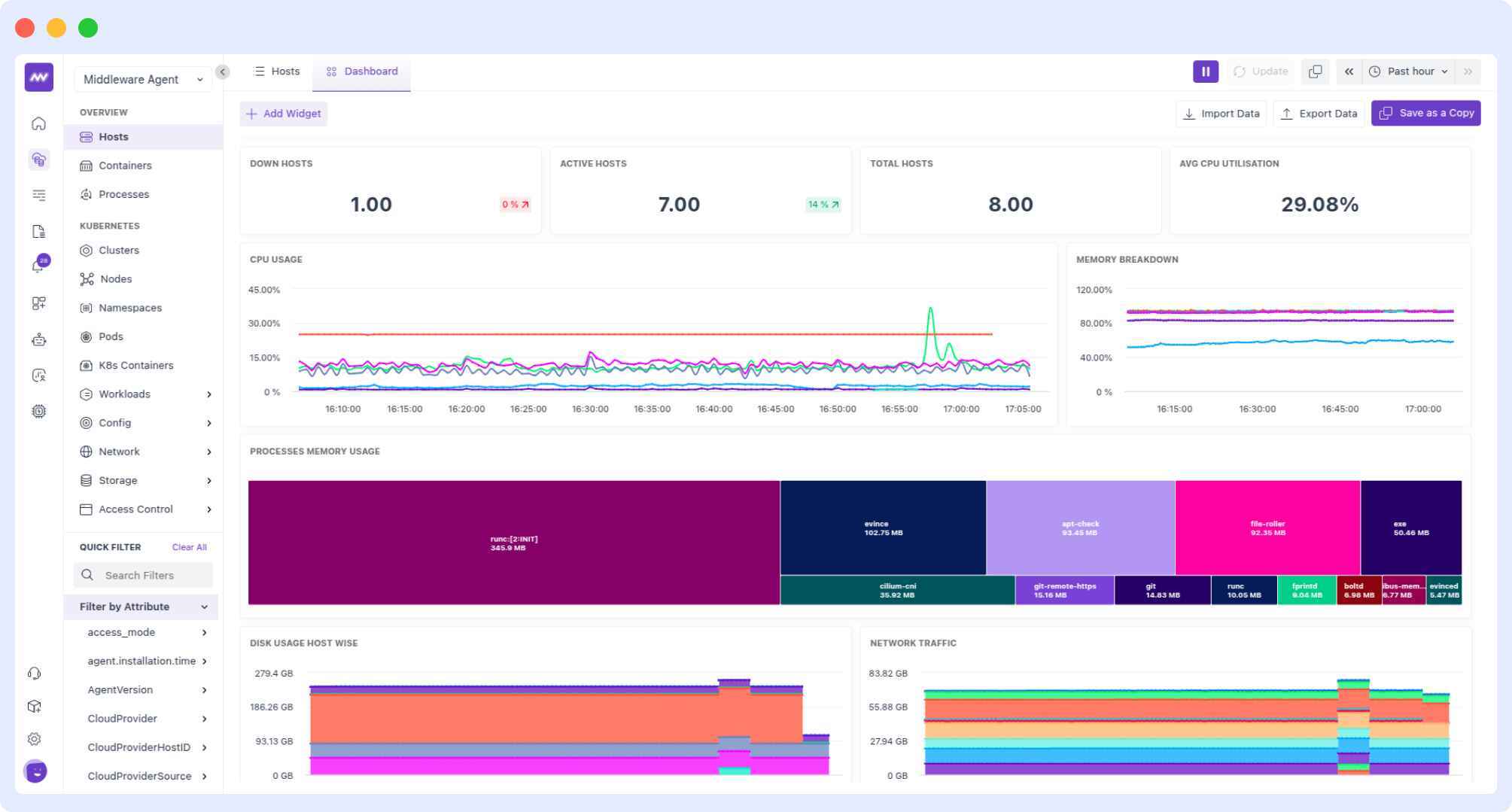Open the Past hour time range dropdown

(1409, 71)
